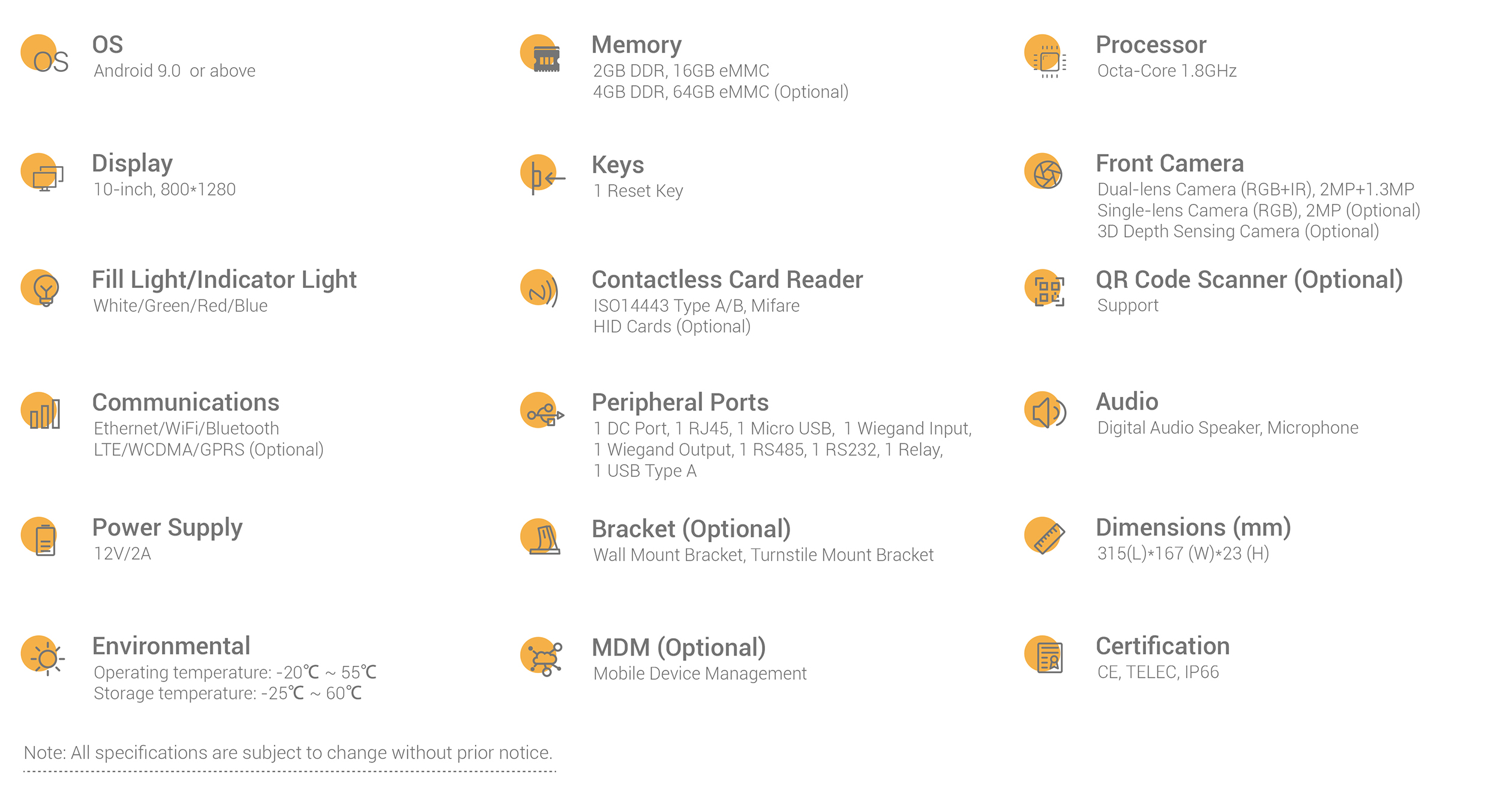Click the Memory chip icon

coord(541,54)
